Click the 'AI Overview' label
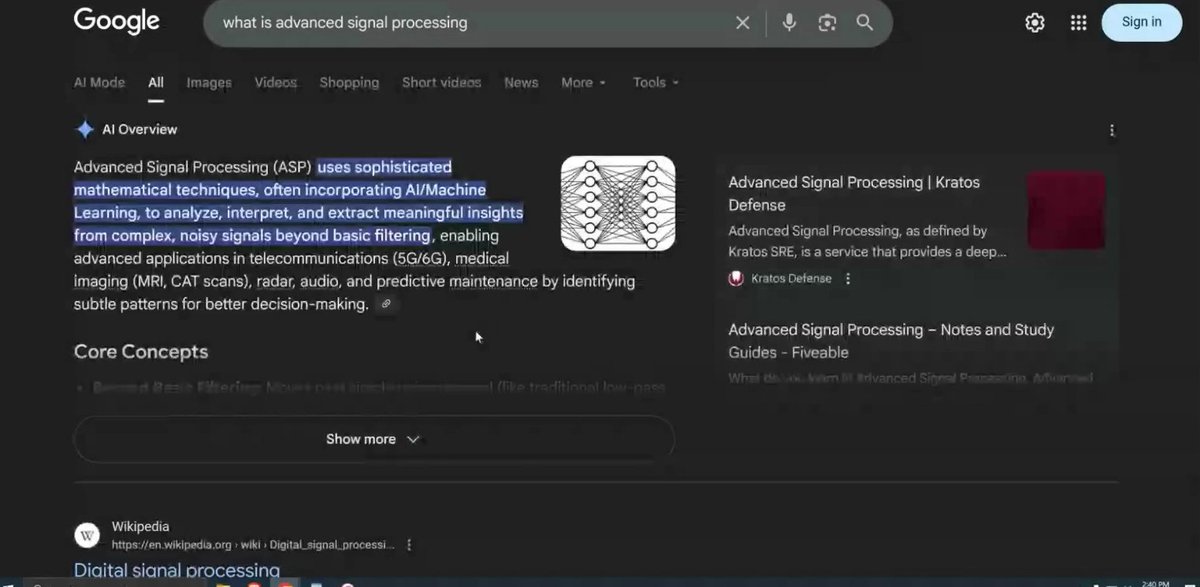 coord(140,130)
